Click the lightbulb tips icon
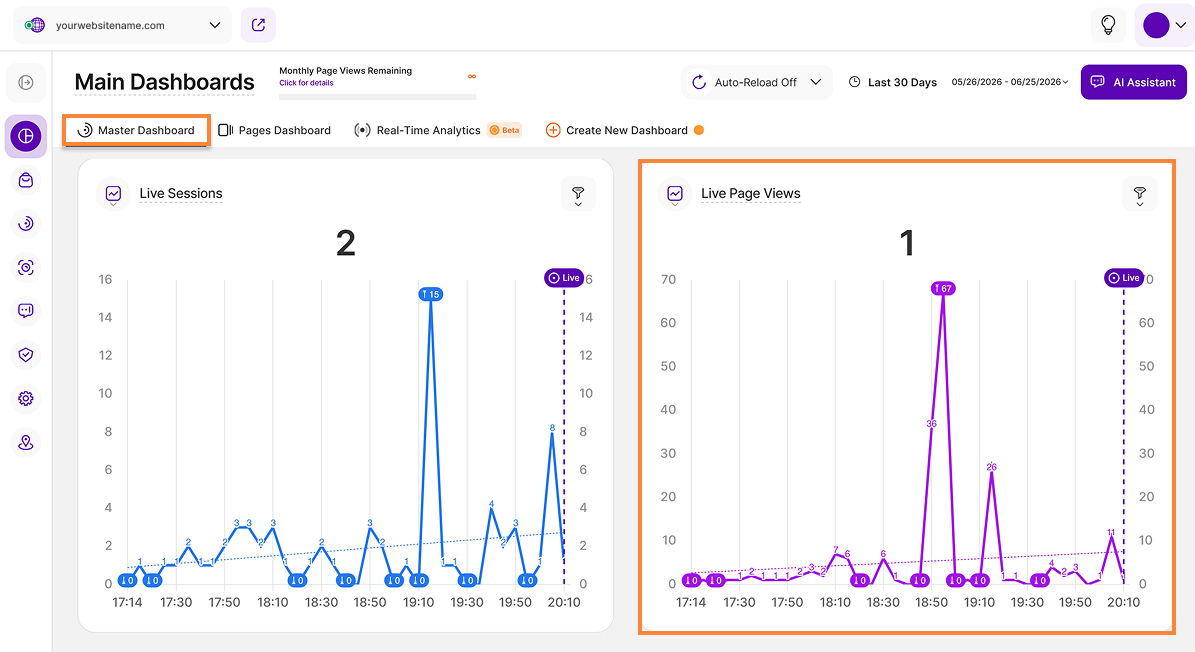Image resolution: width=1195 pixels, height=652 pixels. [1108, 25]
